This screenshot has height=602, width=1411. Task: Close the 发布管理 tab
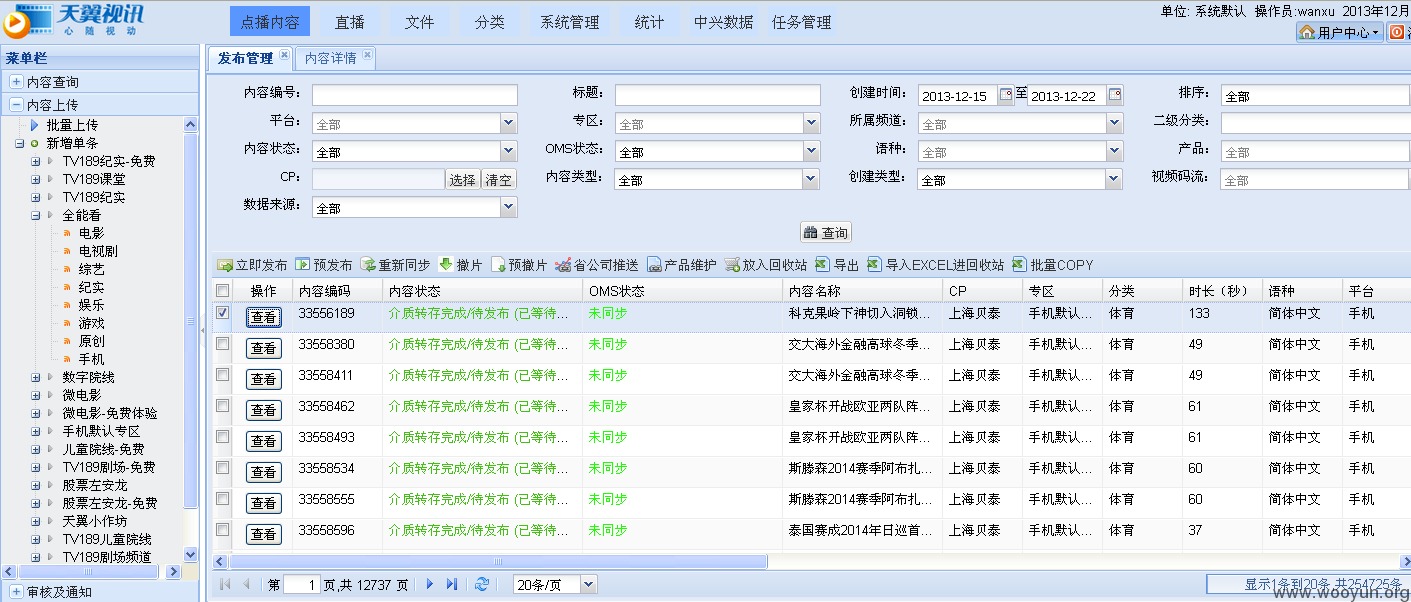285,55
